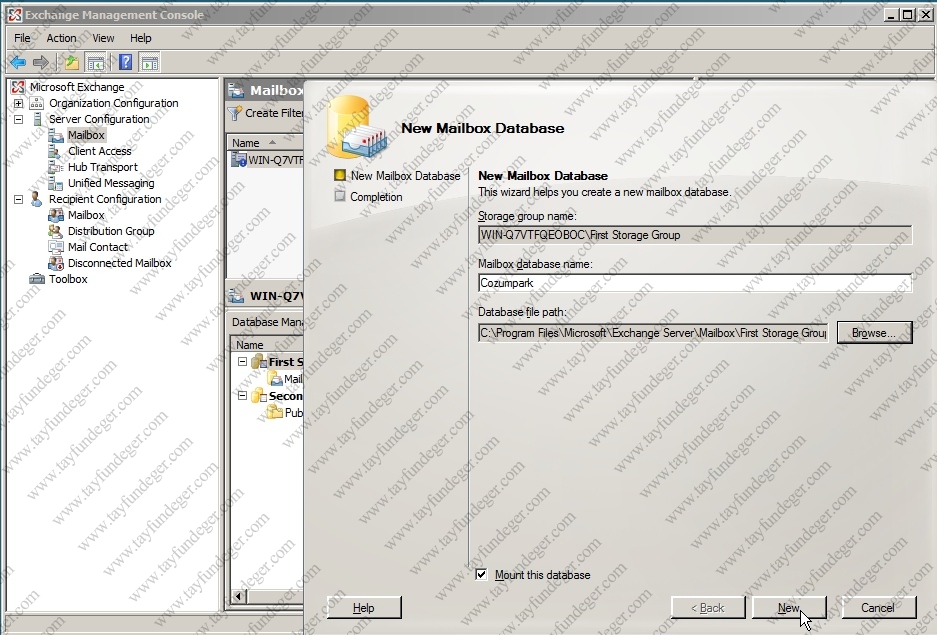This screenshot has width=937, height=635.
Task: Click the Server Configuration server icon
Action: tap(37, 119)
